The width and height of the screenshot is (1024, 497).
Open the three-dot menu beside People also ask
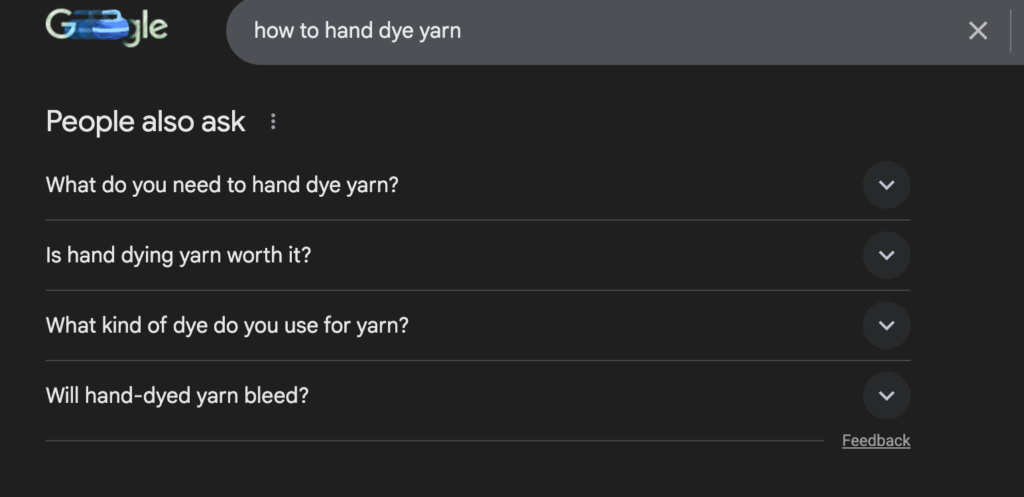(x=273, y=122)
